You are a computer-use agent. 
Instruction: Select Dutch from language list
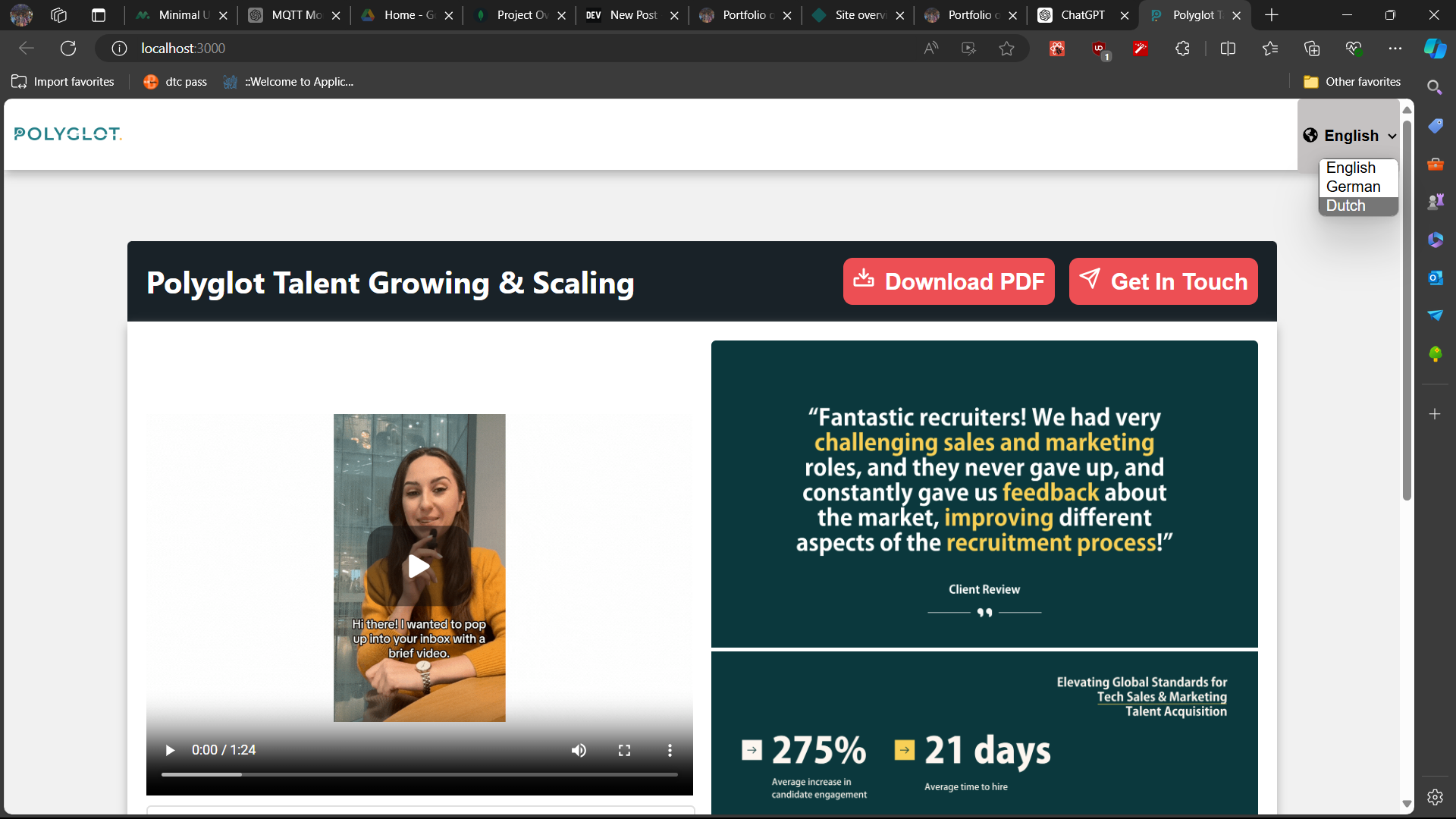click(1345, 206)
